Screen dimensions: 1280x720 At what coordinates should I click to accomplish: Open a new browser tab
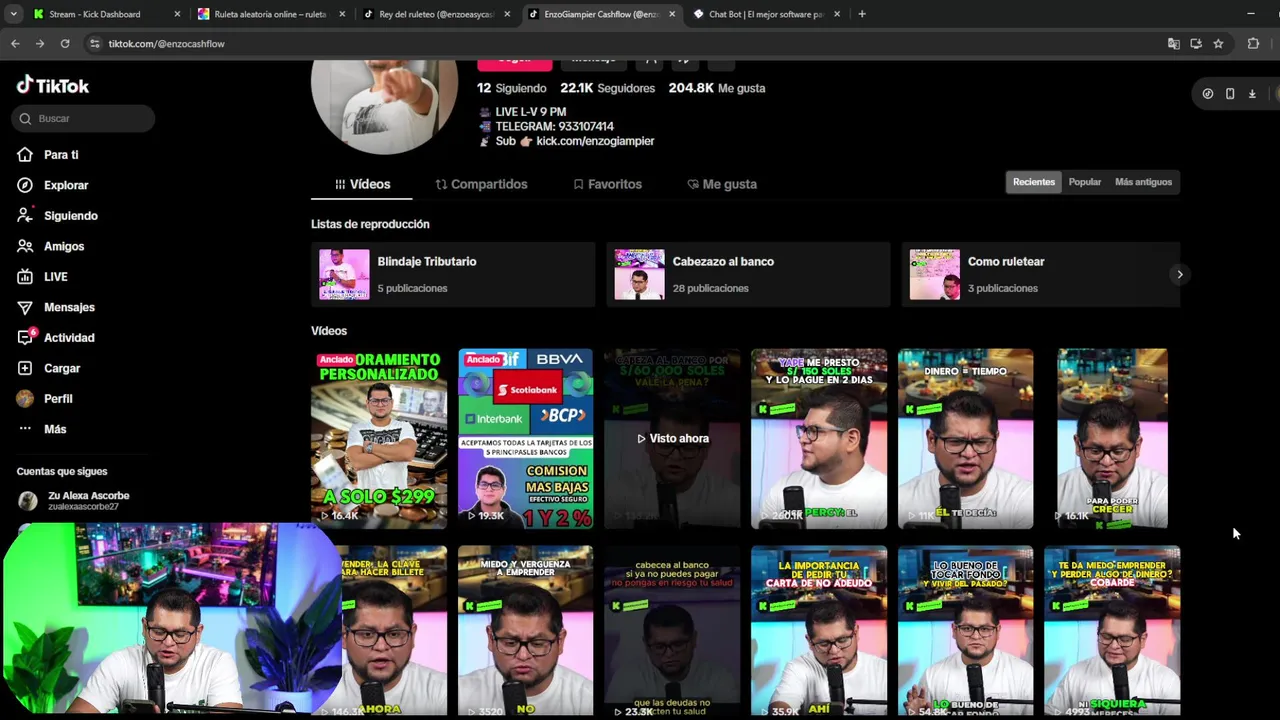pyautogui.click(x=862, y=14)
